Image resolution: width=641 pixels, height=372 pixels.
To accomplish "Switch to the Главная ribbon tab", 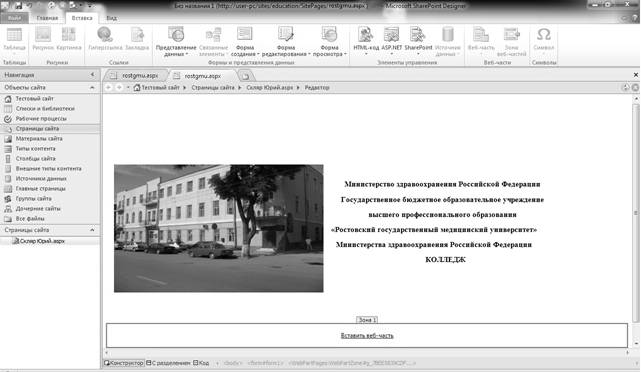I will [x=47, y=18].
